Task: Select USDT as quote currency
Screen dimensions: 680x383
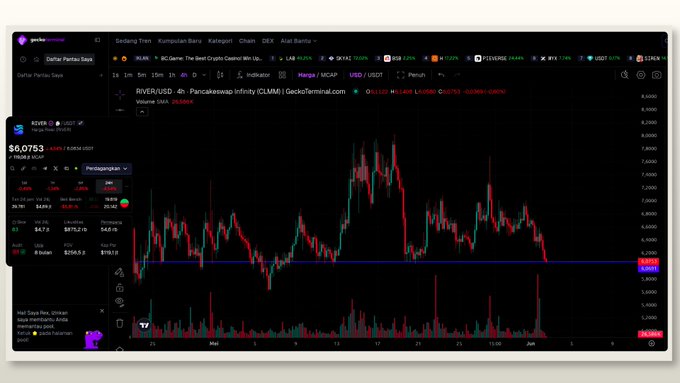Action: point(375,75)
